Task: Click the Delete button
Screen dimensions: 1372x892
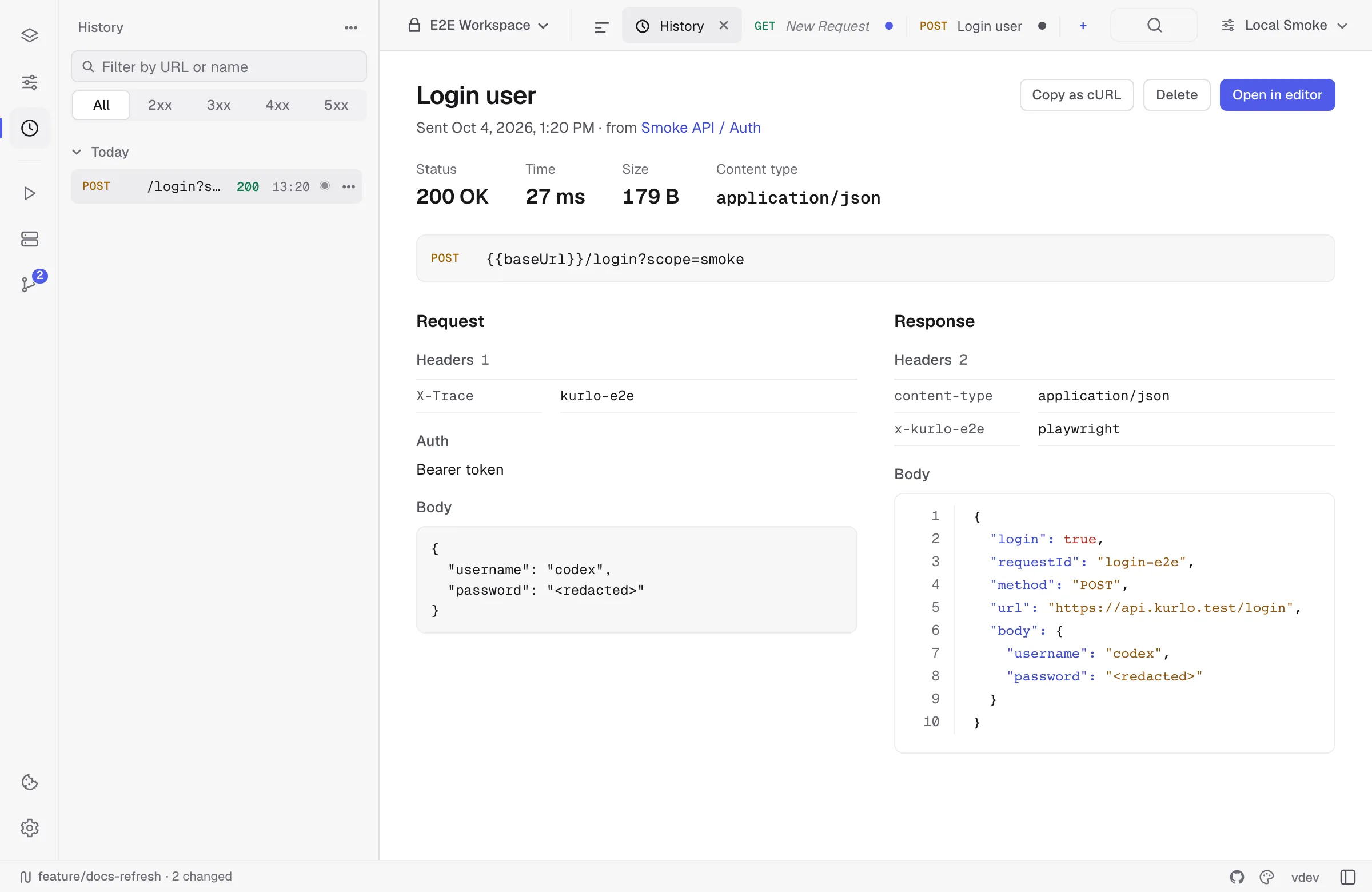Action: point(1176,94)
